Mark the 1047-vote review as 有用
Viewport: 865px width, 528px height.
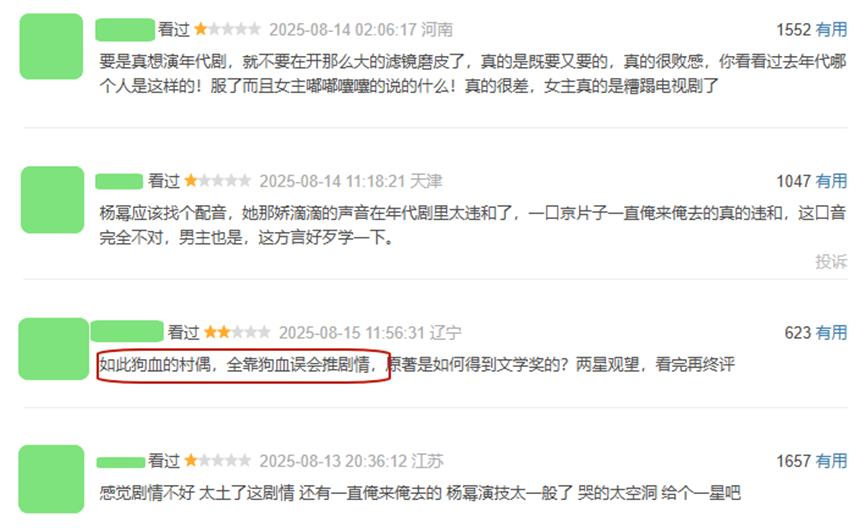coord(831,181)
